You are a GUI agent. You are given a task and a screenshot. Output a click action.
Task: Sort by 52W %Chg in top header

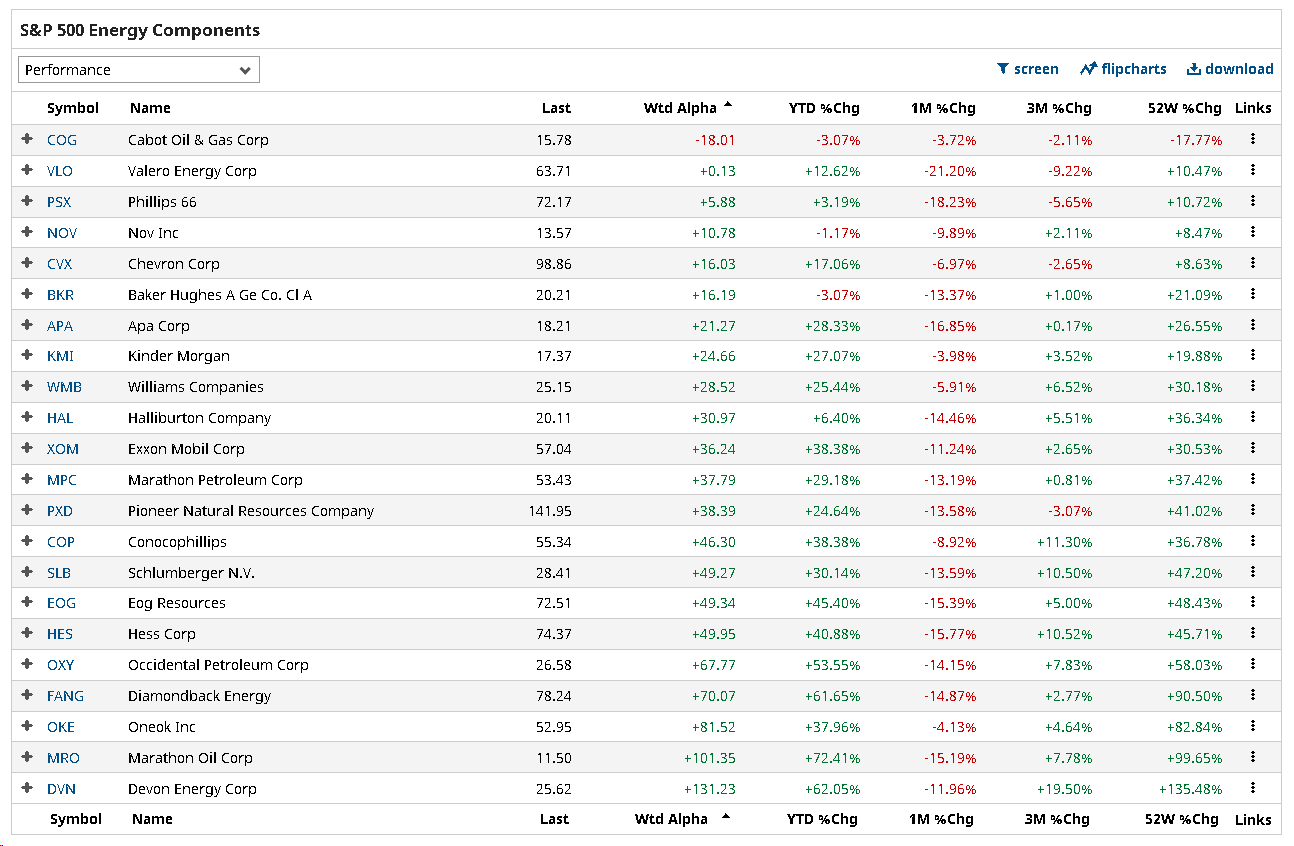tap(1184, 108)
